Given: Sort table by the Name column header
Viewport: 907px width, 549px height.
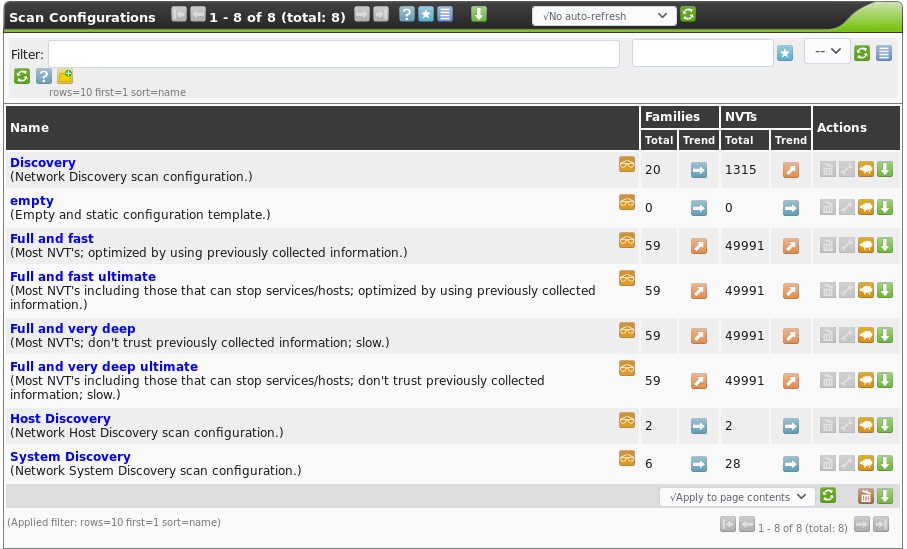Looking at the screenshot, I should pyautogui.click(x=30, y=127).
